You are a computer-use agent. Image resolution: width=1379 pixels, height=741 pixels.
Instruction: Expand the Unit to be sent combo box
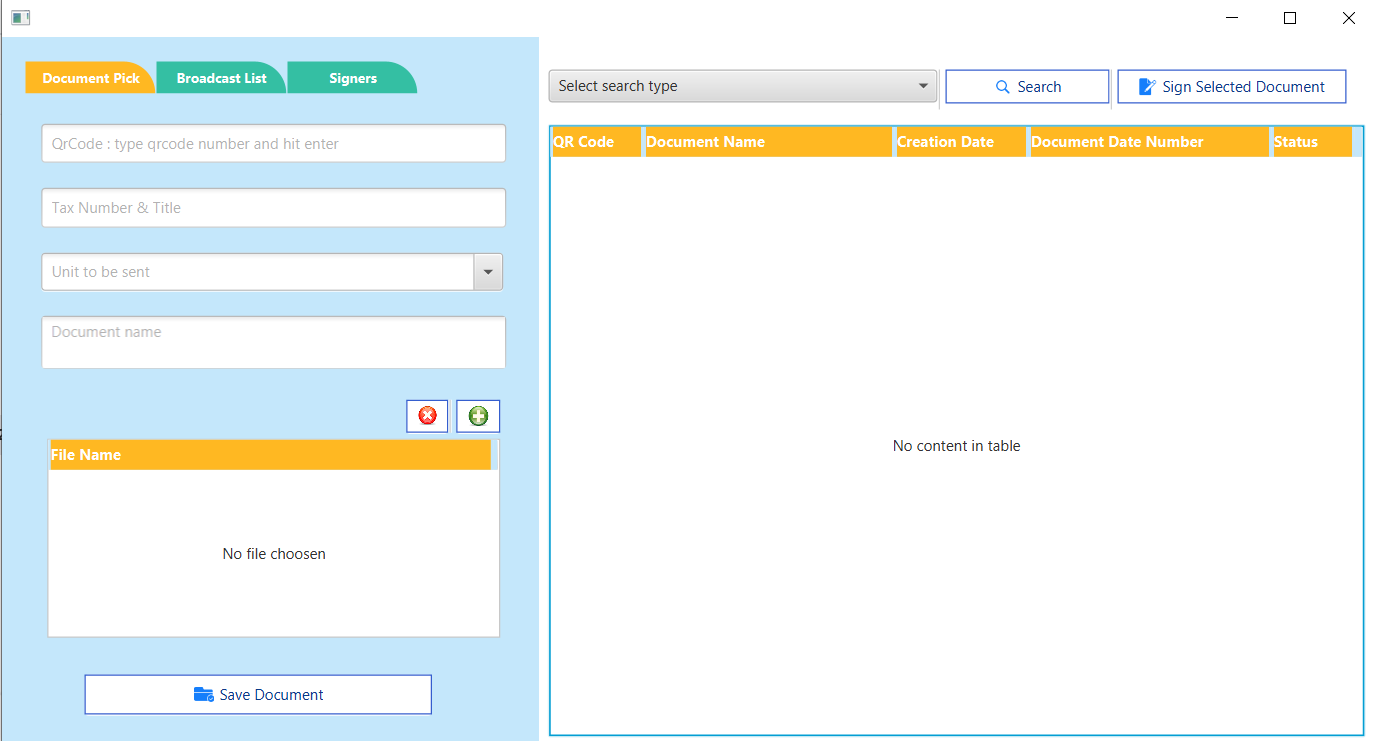coord(260,271)
